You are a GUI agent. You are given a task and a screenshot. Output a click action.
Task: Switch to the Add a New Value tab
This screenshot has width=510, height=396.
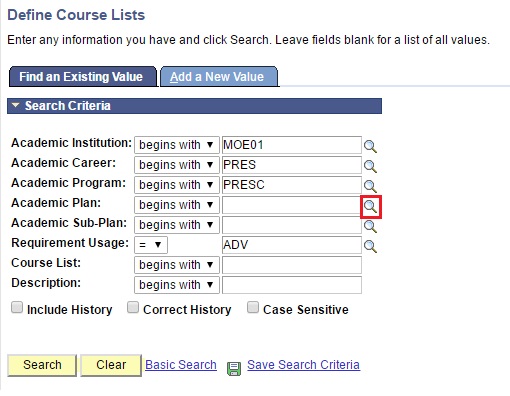pos(219,77)
